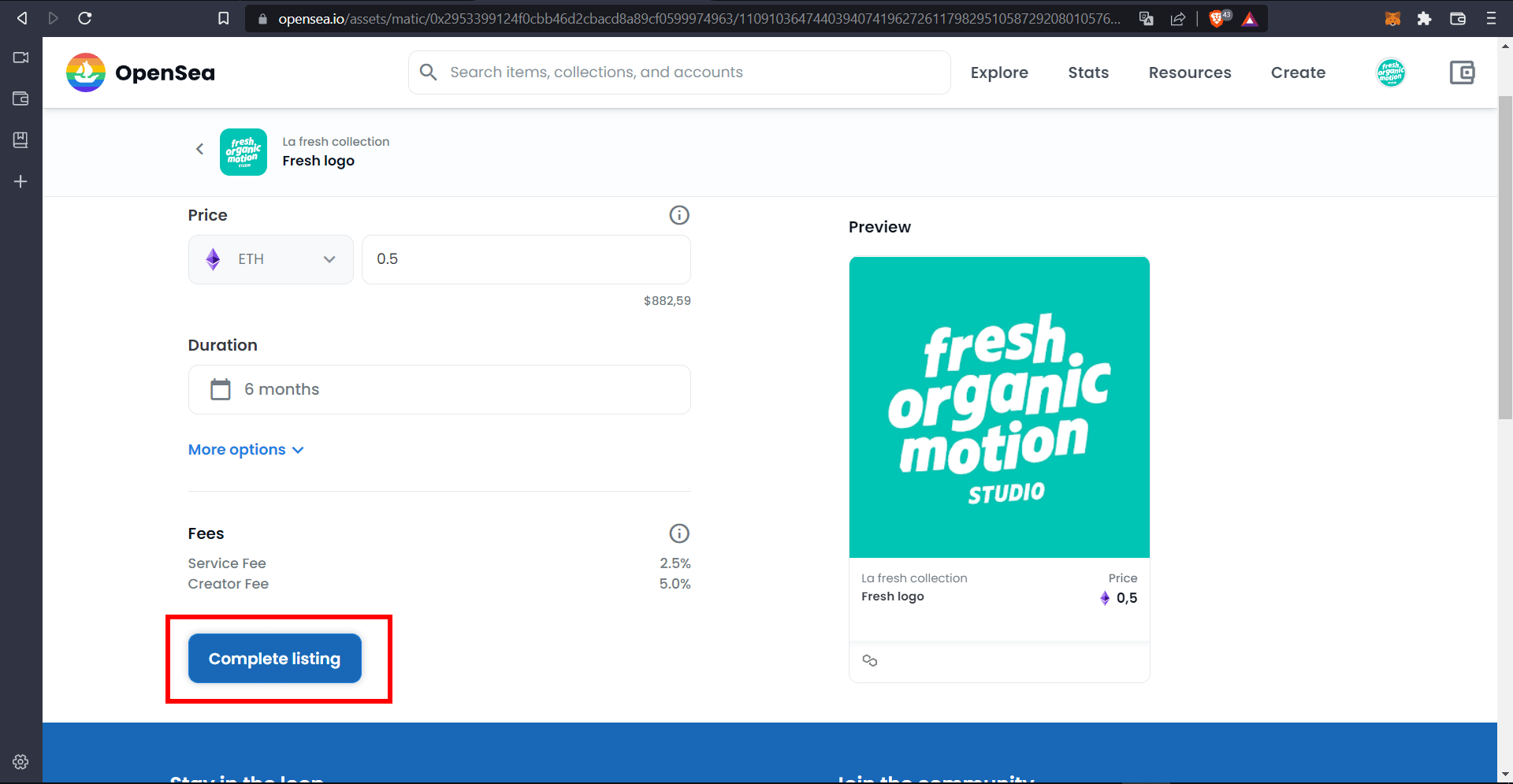Click the Duration label

pyautogui.click(x=223, y=345)
